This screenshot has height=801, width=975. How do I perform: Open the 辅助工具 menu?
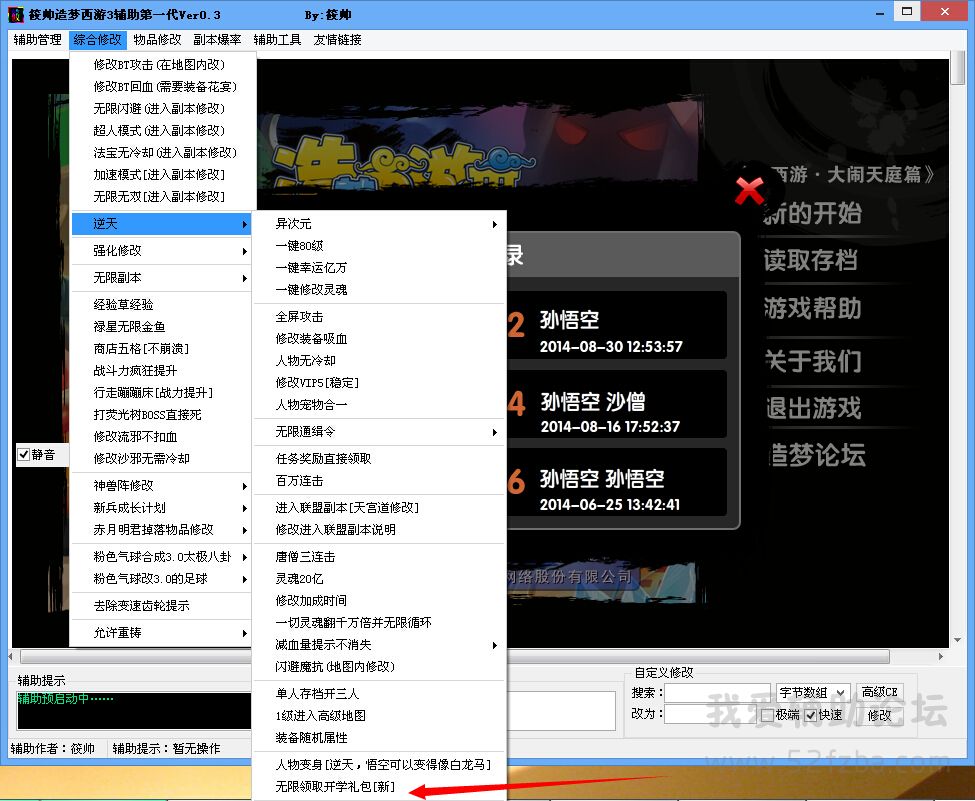[277, 40]
